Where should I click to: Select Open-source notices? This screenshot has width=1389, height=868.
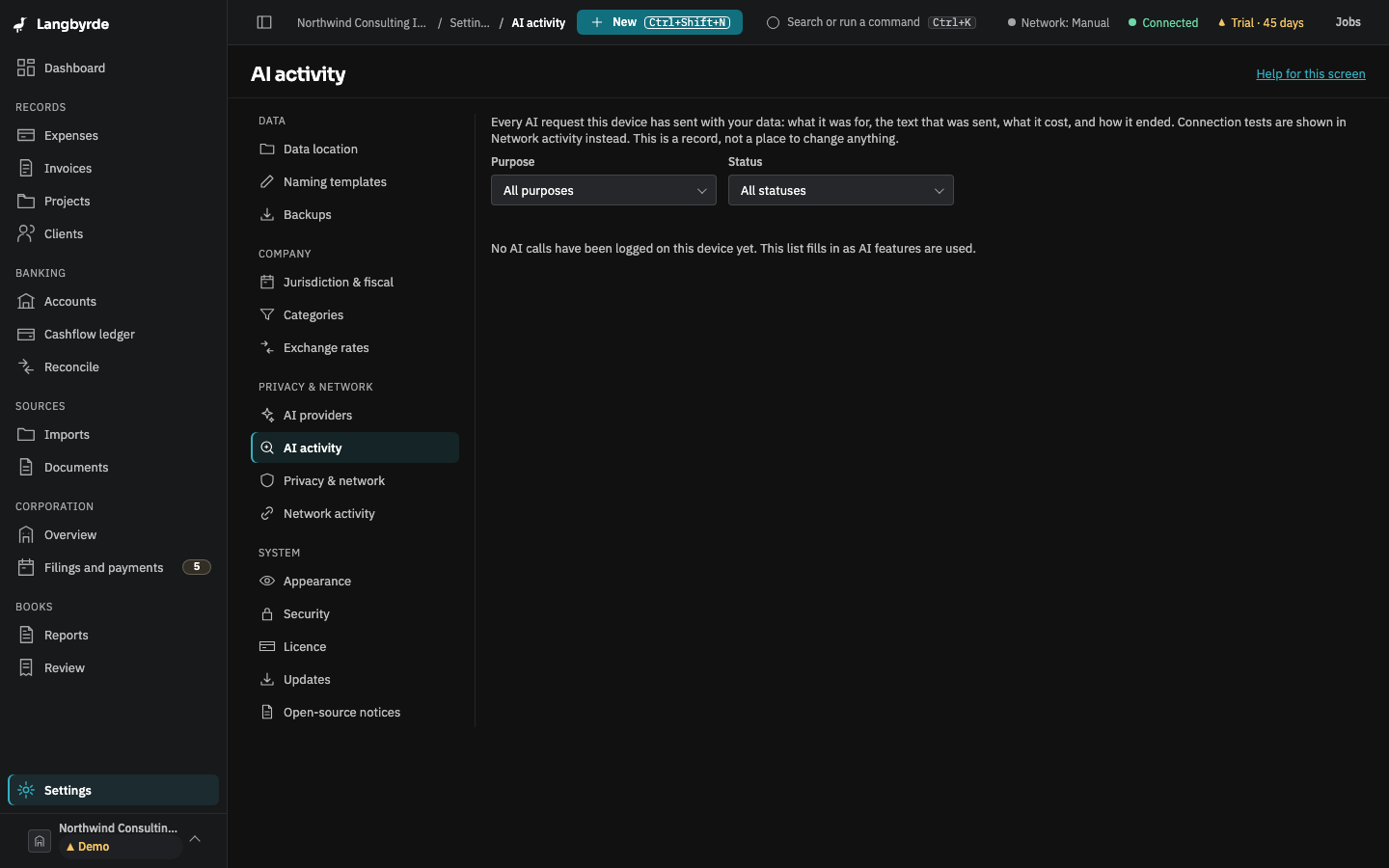click(x=355, y=712)
